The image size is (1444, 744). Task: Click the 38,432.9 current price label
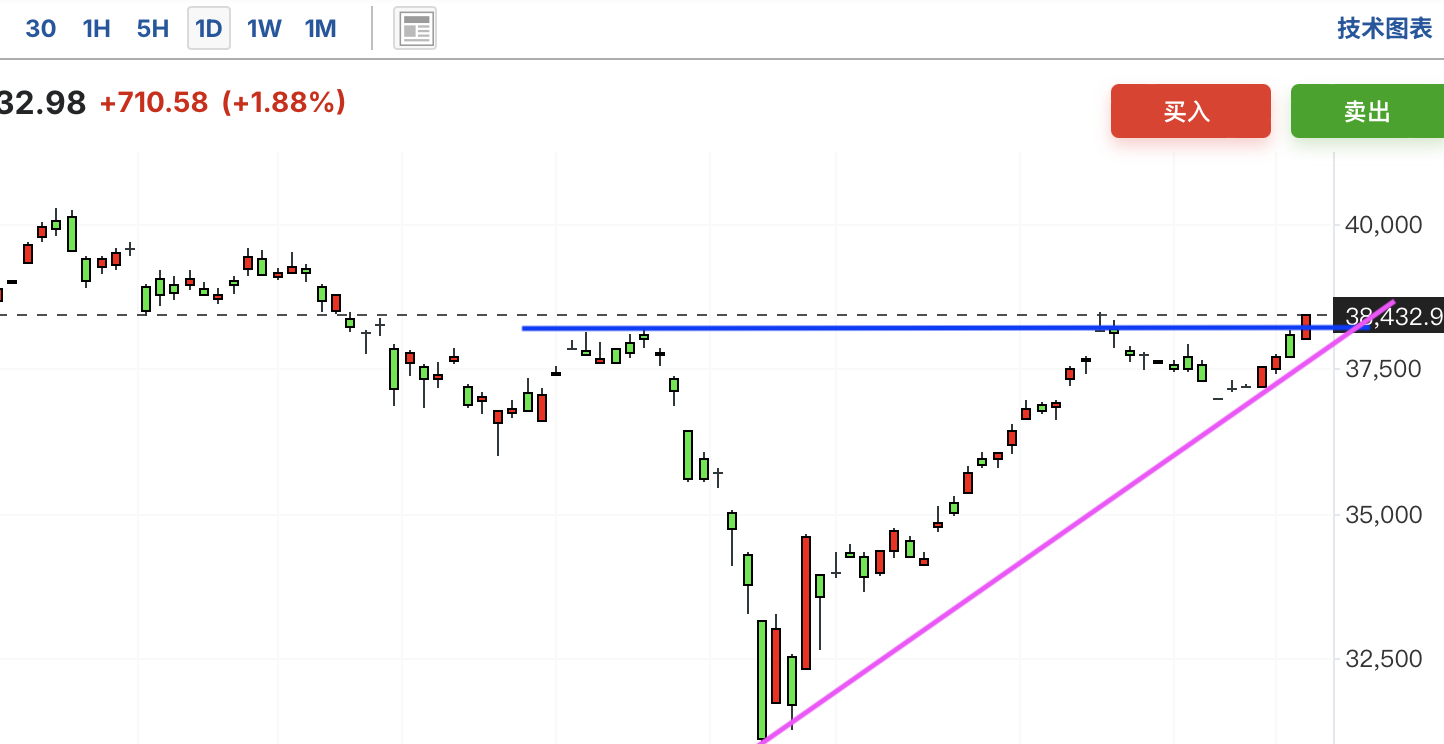pos(1389,317)
